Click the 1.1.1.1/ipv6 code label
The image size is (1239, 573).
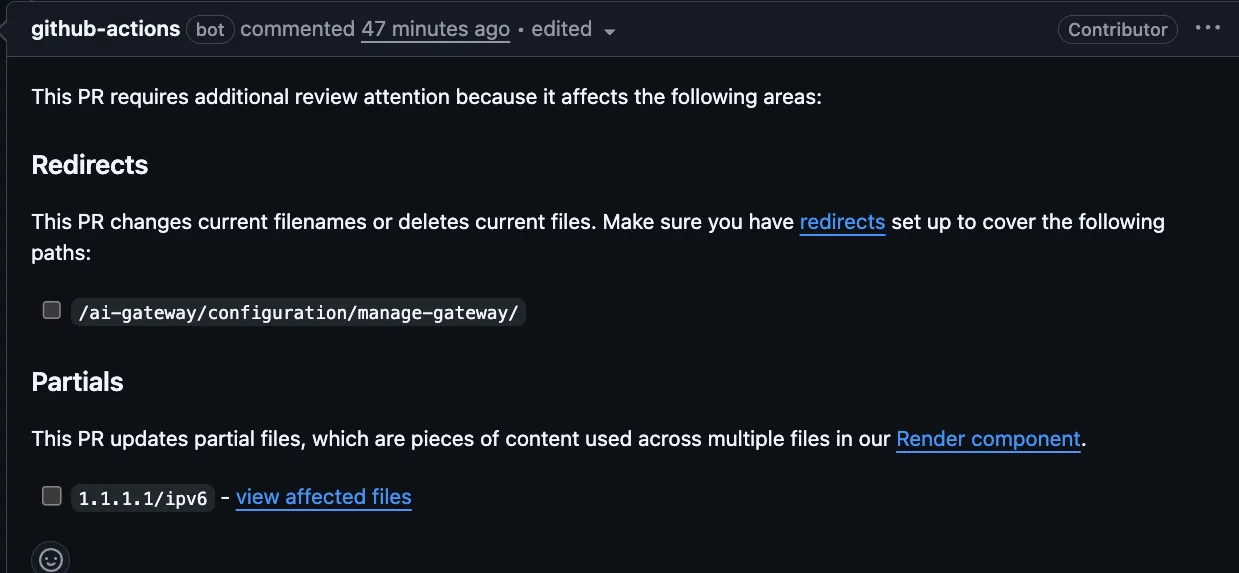[x=143, y=498]
